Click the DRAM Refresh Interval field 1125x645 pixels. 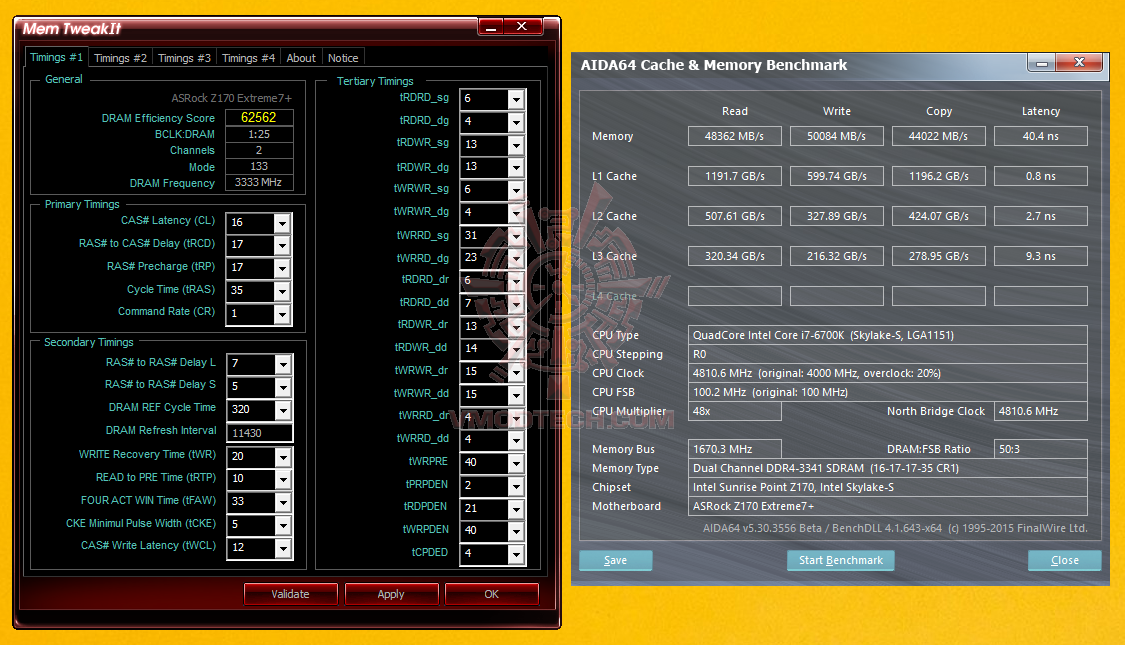coord(259,433)
